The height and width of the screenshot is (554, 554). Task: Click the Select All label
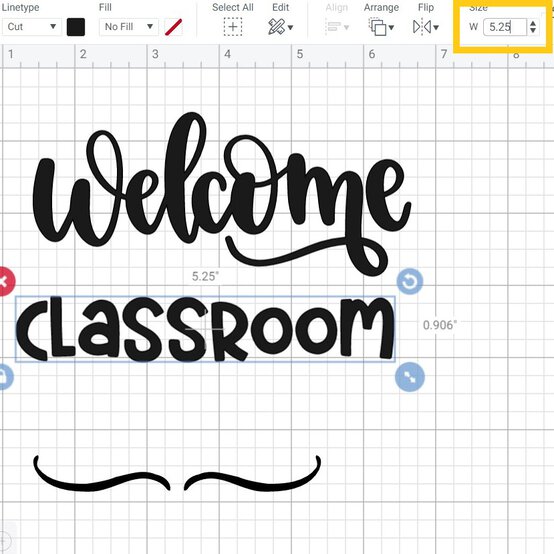233,7
